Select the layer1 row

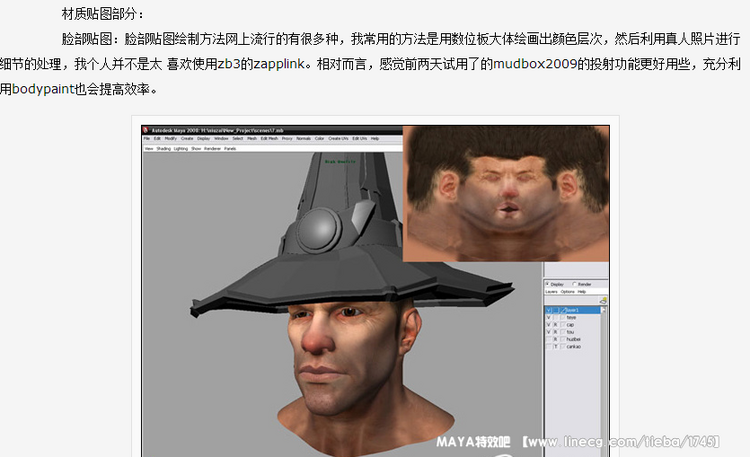point(572,310)
